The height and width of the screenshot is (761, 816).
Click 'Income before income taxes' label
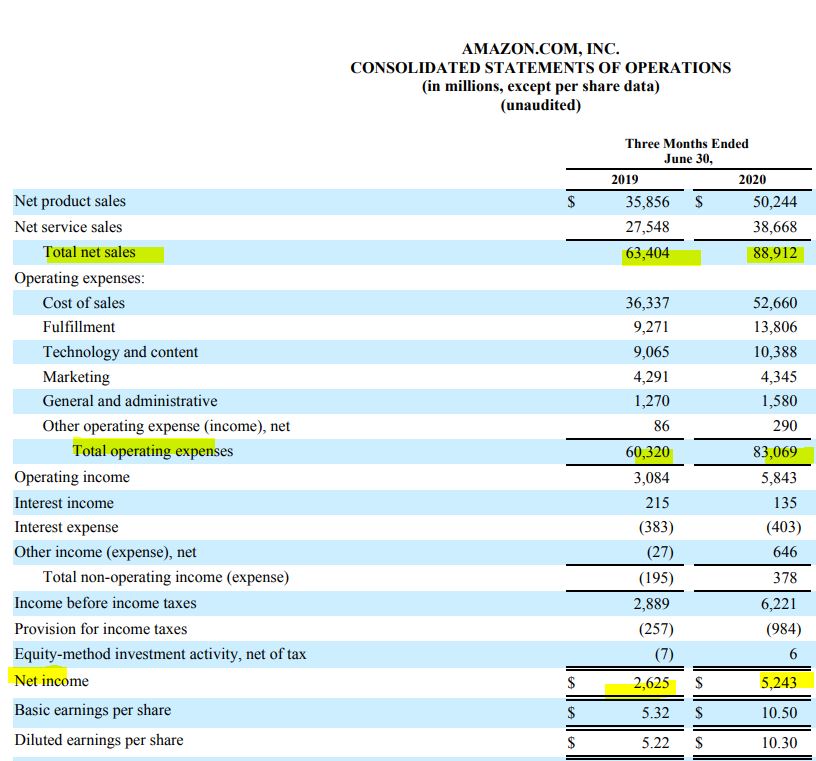[x=106, y=603]
